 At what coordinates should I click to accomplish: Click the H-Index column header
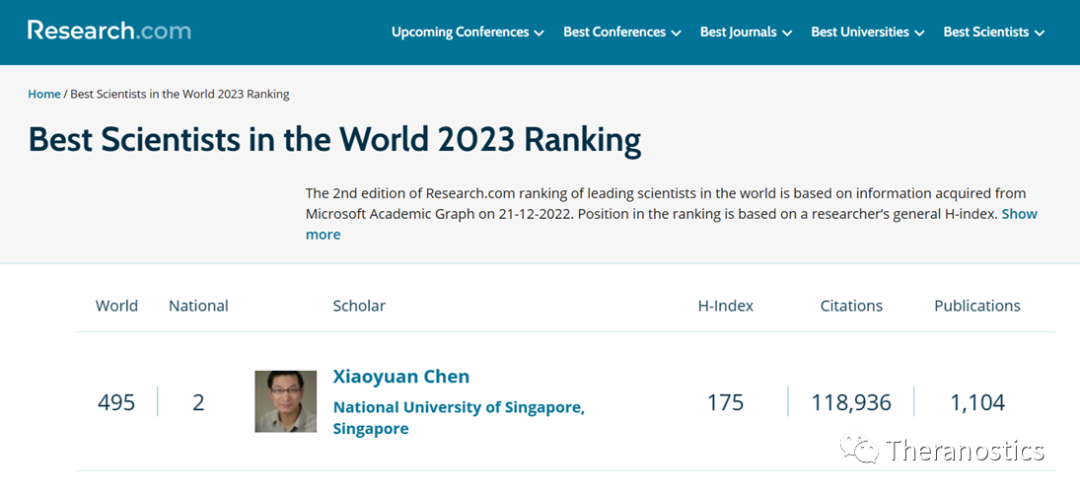coord(725,306)
